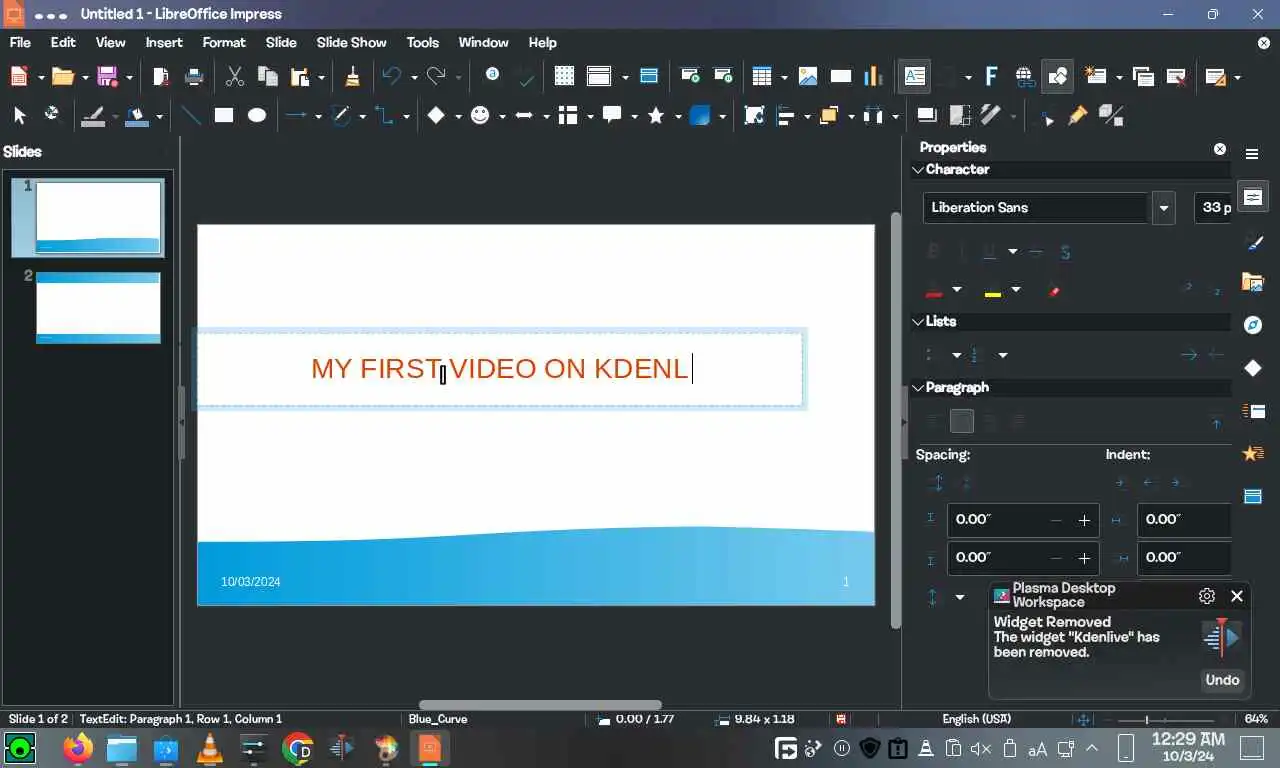1280x768 pixels.
Task: Click the Copy icon in toolbar
Action: (x=267, y=76)
